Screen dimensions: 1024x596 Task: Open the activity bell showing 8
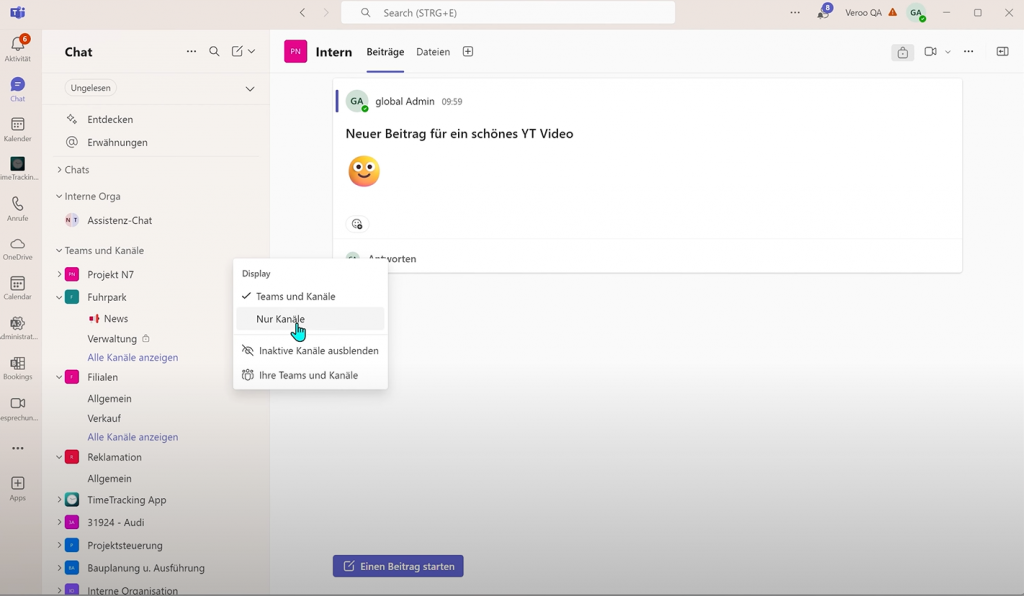pyautogui.click(x=824, y=12)
